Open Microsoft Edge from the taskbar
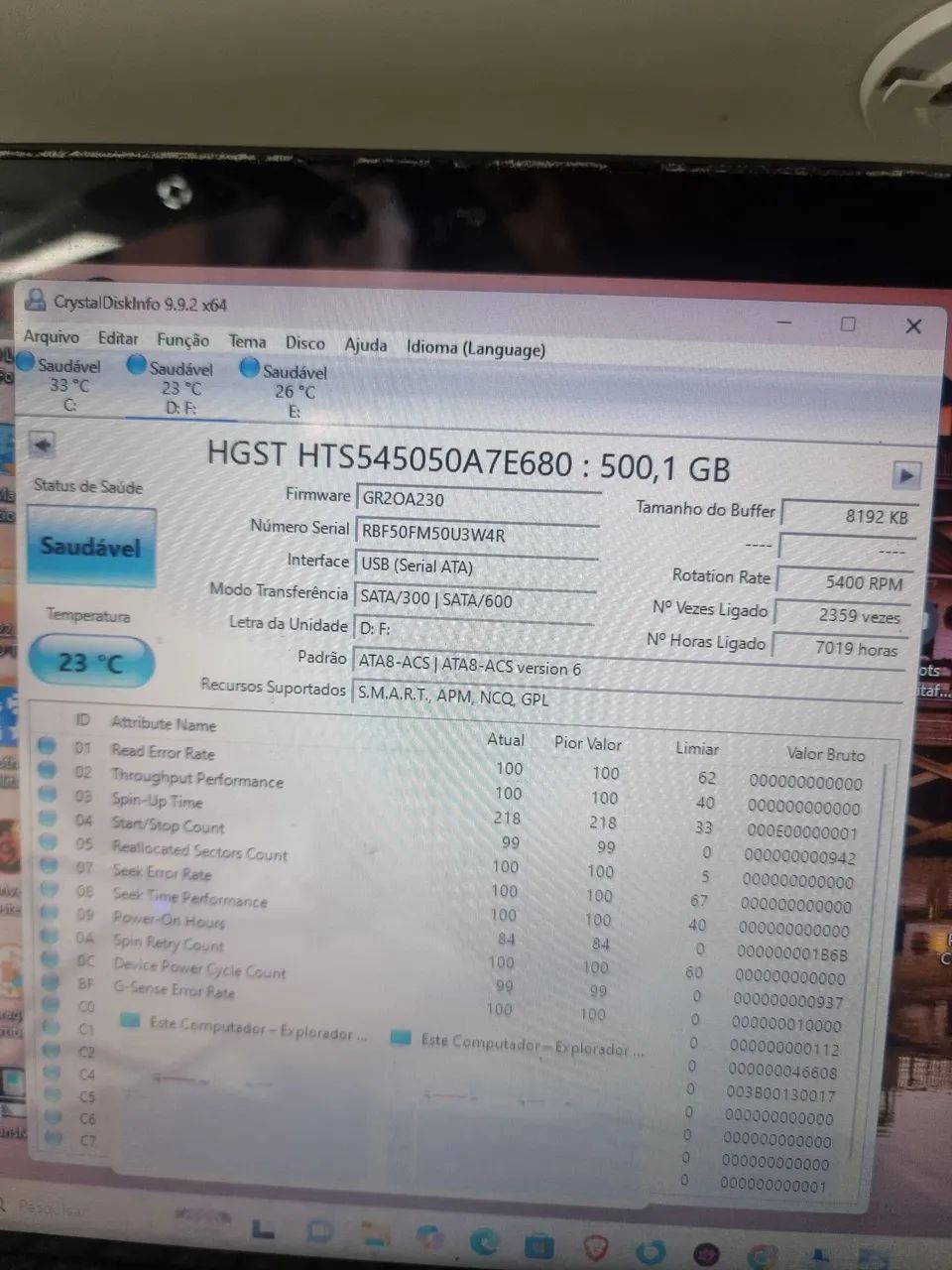952x1270 pixels. pyautogui.click(x=484, y=1239)
